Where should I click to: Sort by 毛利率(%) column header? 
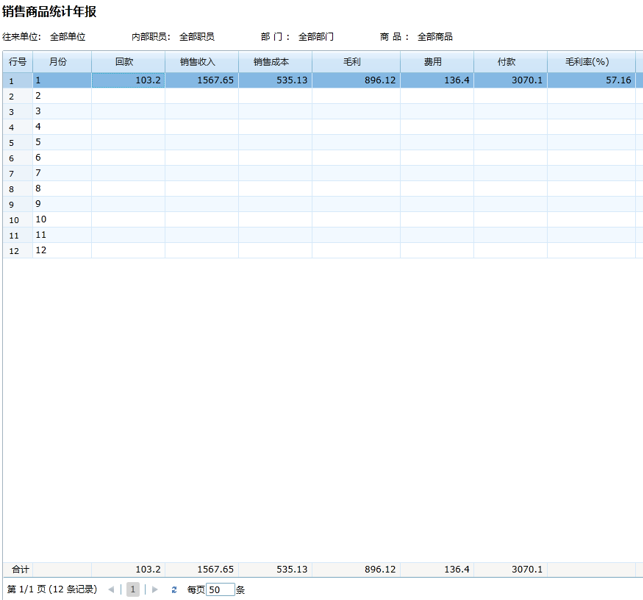(590, 62)
